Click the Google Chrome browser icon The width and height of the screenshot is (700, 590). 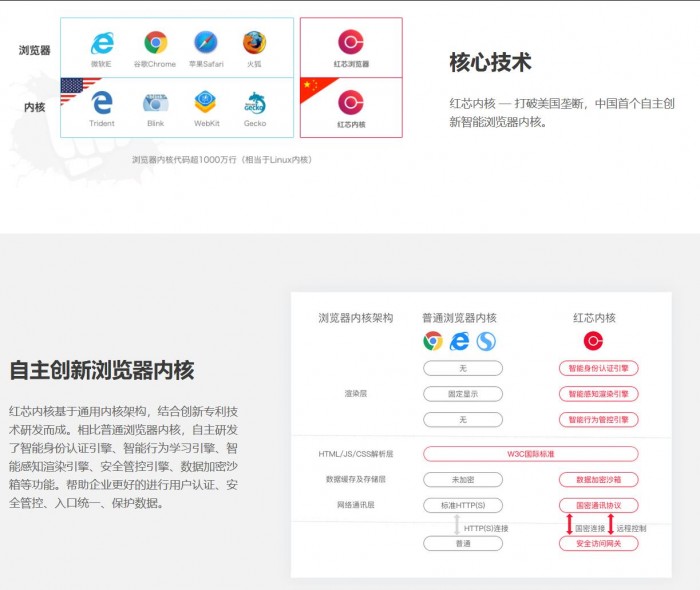pyautogui.click(x=155, y=42)
